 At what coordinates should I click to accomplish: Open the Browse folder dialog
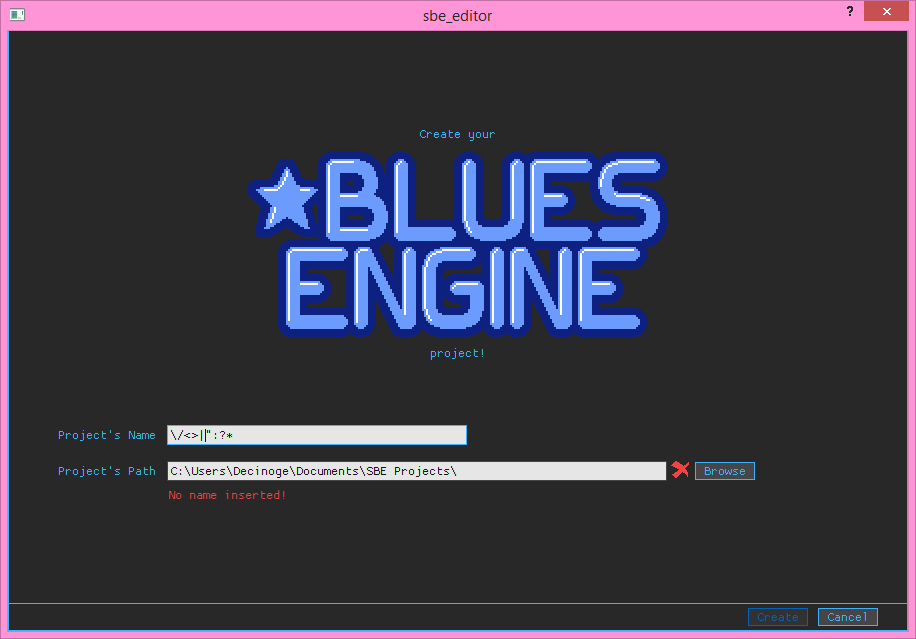(724, 471)
